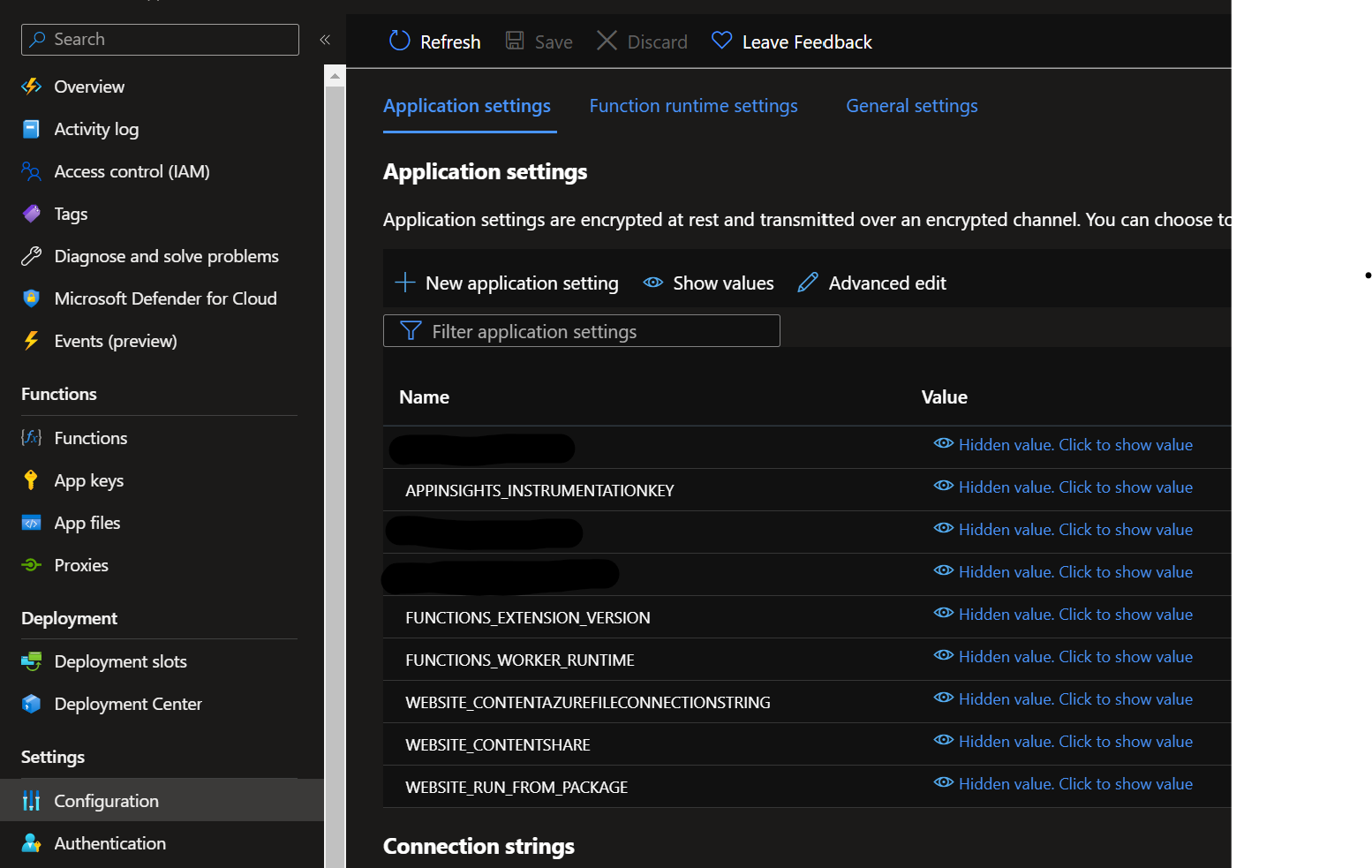This screenshot has height=868, width=1372.
Task: Click the Save floppy disk icon
Action: click(515, 41)
